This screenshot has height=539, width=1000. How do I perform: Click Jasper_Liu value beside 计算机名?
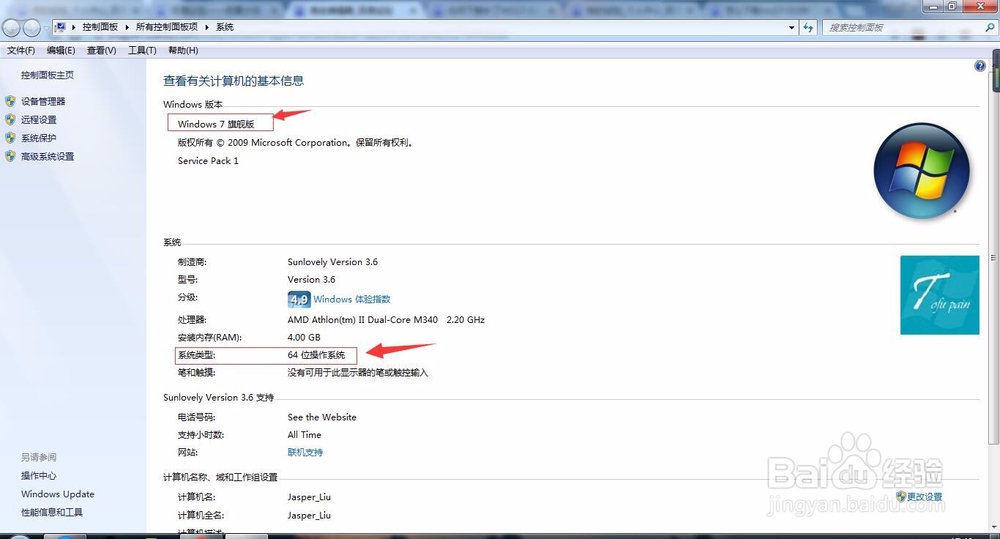[309, 497]
